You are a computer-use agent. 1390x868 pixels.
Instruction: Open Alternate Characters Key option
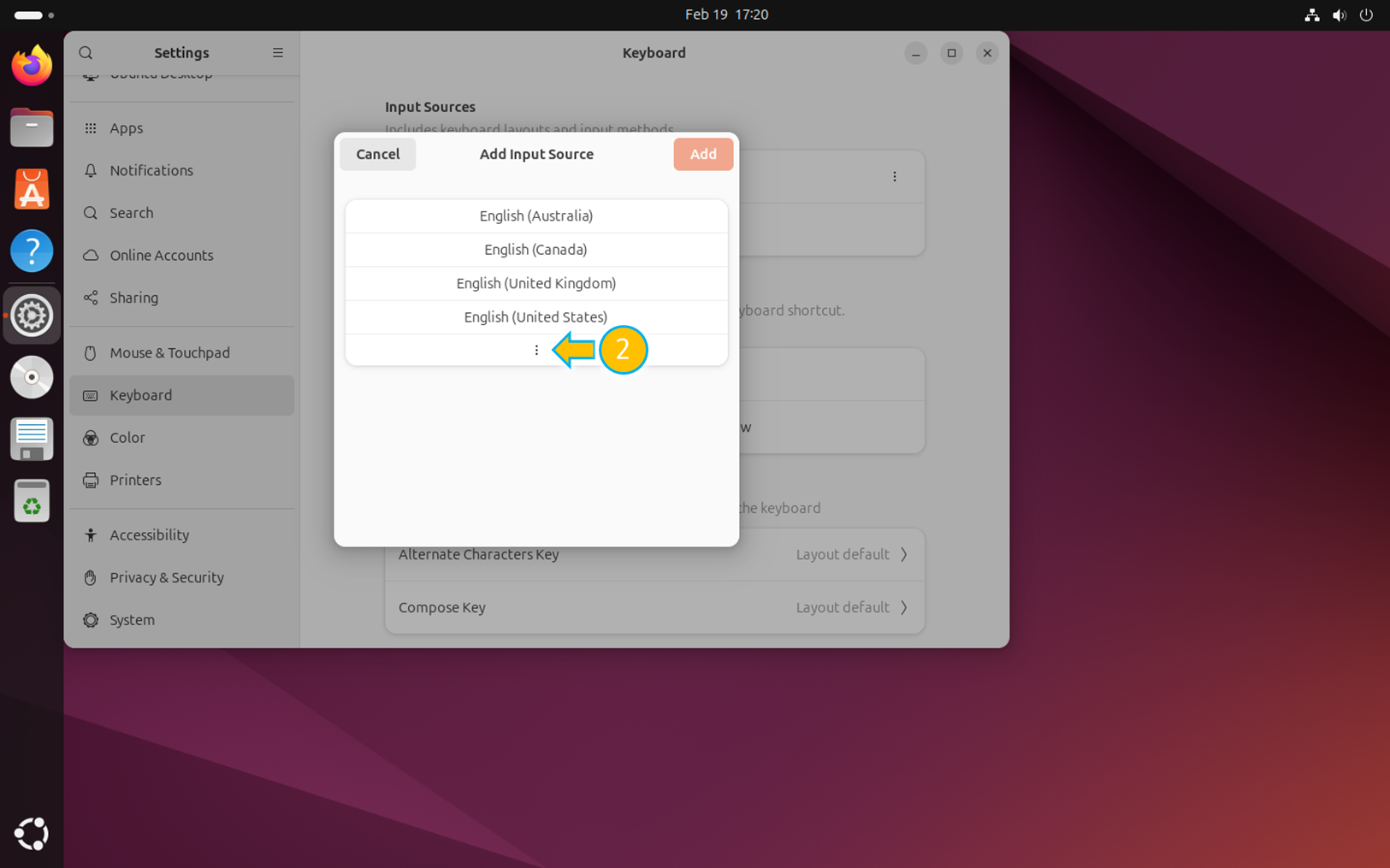click(x=654, y=554)
